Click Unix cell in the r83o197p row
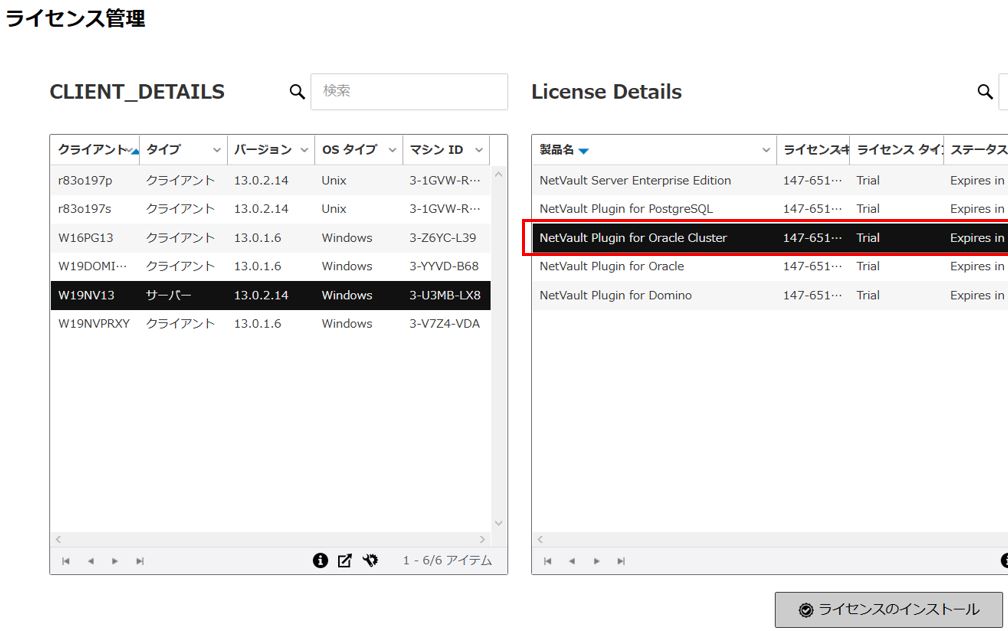The height and width of the screenshot is (631, 1008). pyautogui.click(x=334, y=181)
